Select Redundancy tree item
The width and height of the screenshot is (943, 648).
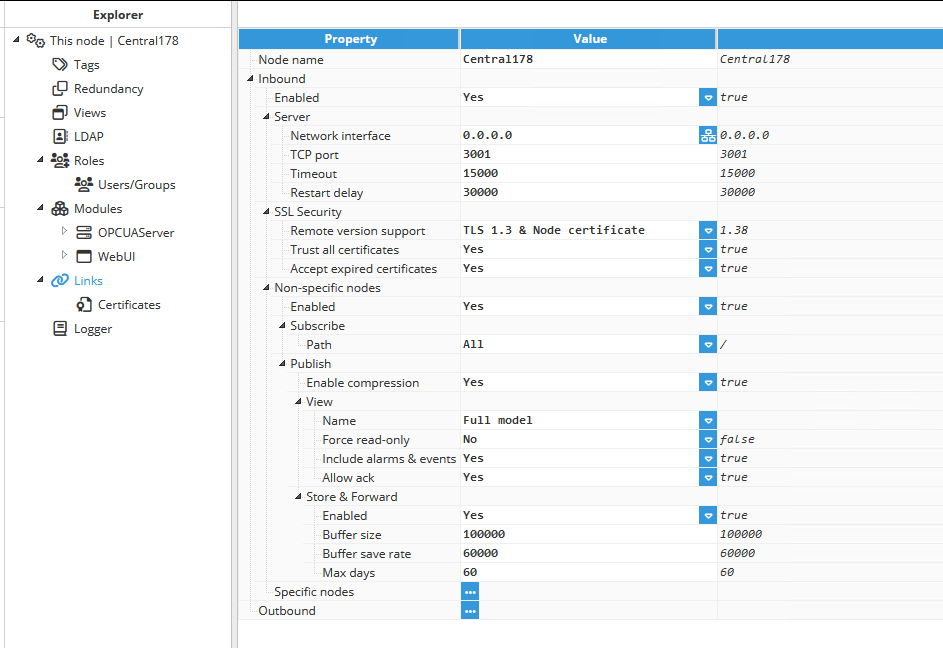[108, 89]
